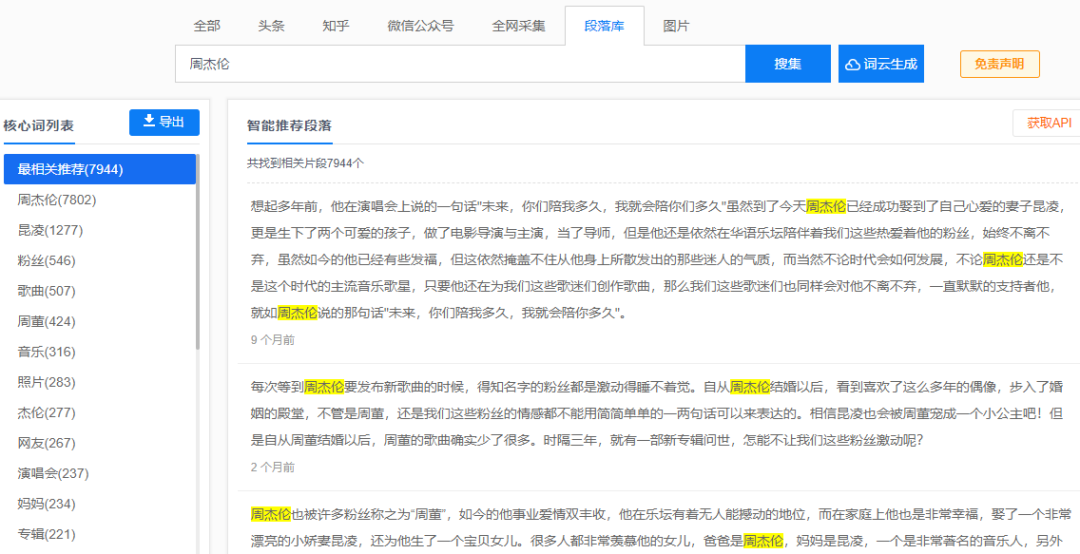Image resolution: width=1080 pixels, height=554 pixels.
Task: Select the 知乎 tab
Action: [335, 26]
